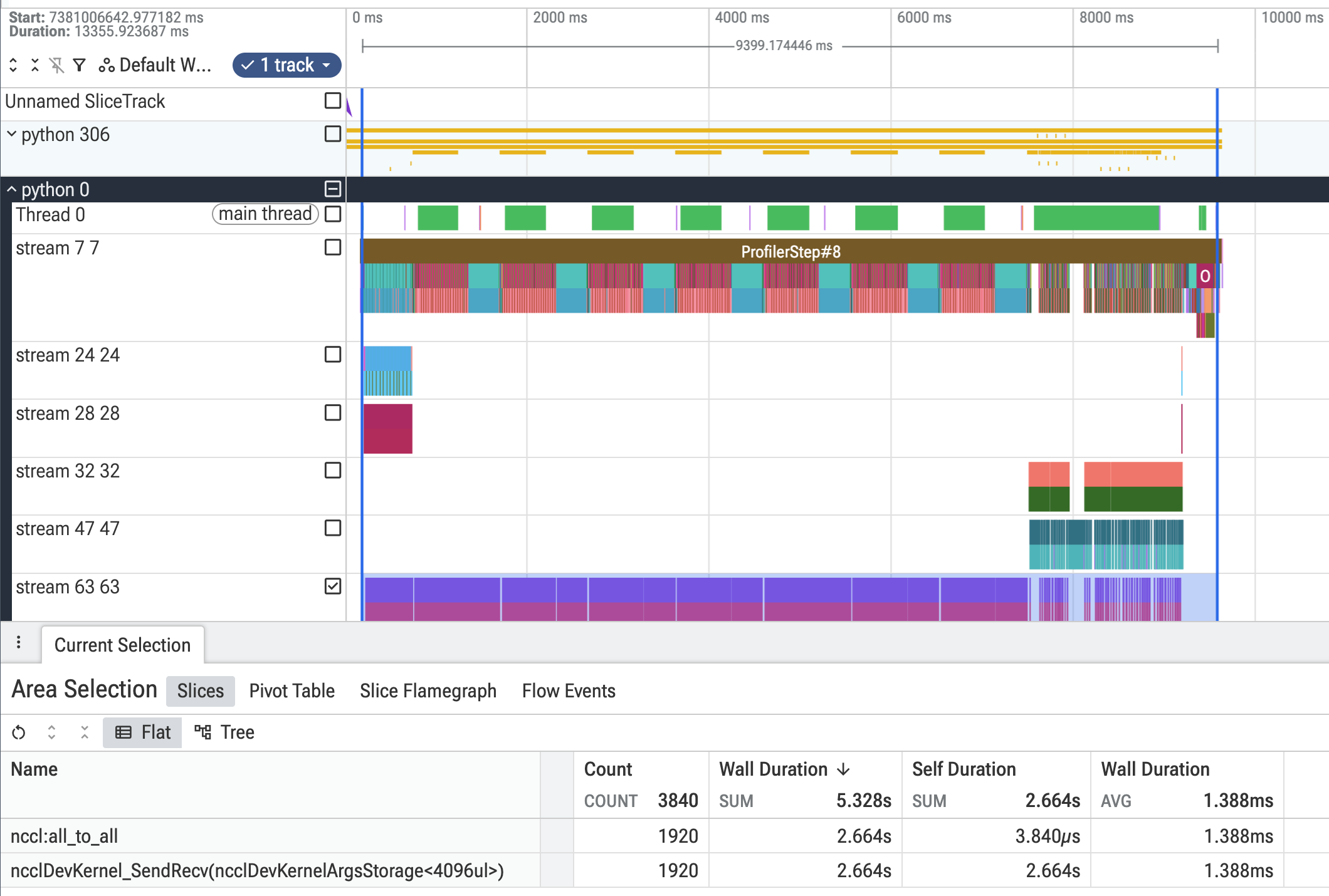Click the unpin all tracks icon
The height and width of the screenshot is (896, 1329).
tap(57, 65)
